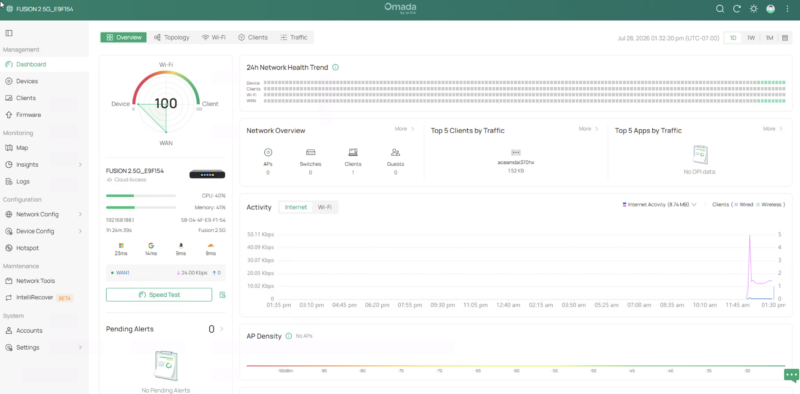Click the refresh icon in top bar
Image resolution: width=800 pixels, height=394 pixels.
[737, 9]
